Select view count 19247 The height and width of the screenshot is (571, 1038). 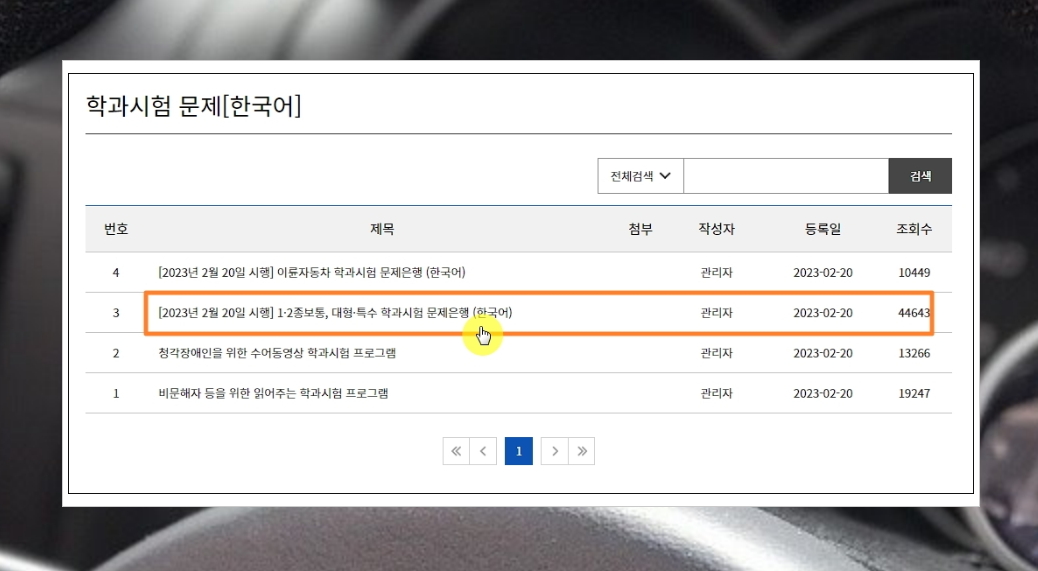click(x=914, y=394)
